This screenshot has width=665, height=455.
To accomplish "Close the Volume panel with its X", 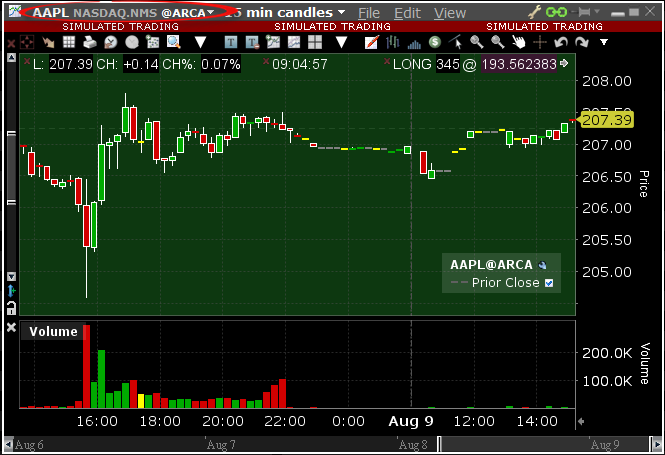I will pos(11,327).
